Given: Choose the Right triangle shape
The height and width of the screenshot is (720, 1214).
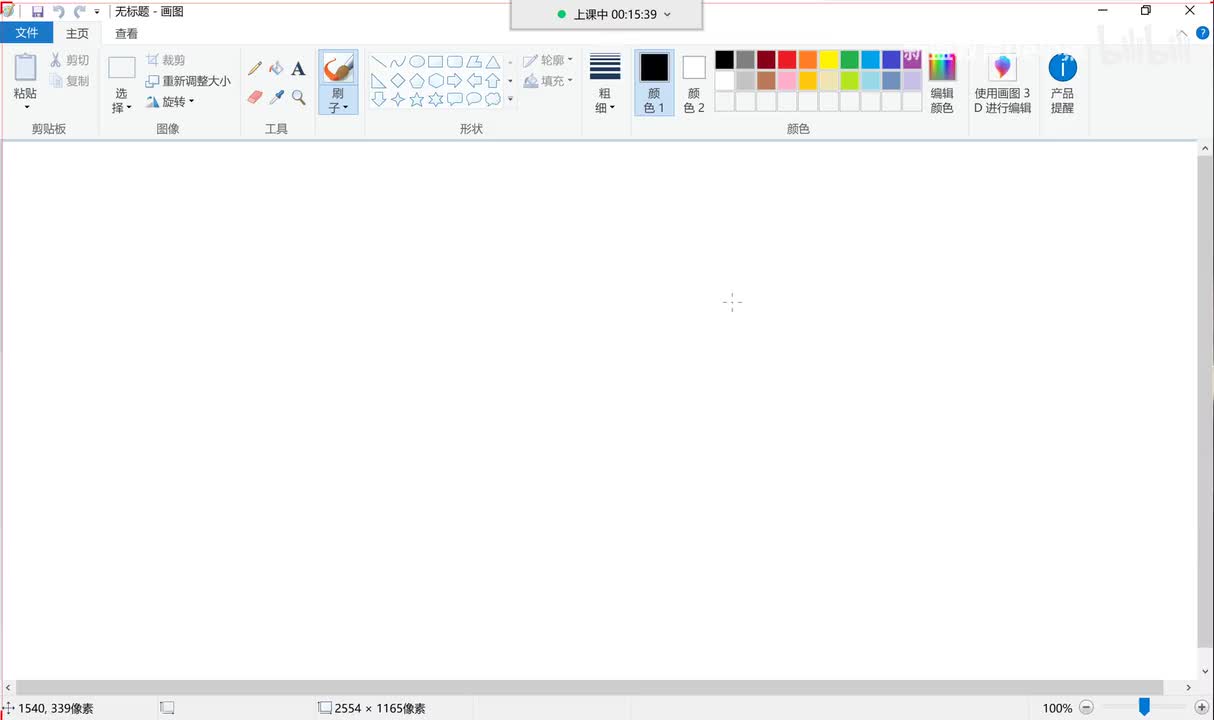Looking at the screenshot, I should (x=379, y=81).
